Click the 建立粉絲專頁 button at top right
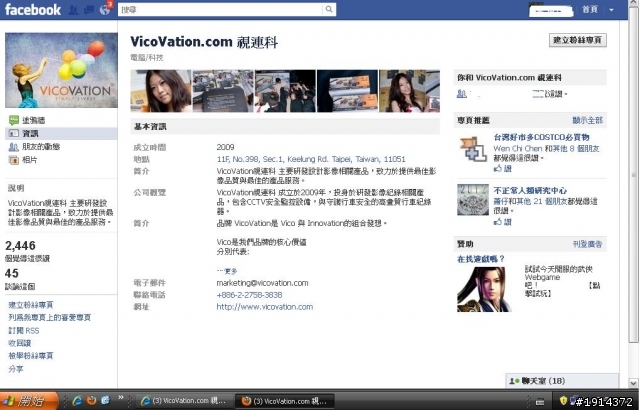The width and height of the screenshot is (640, 410). pyautogui.click(x=578, y=40)
